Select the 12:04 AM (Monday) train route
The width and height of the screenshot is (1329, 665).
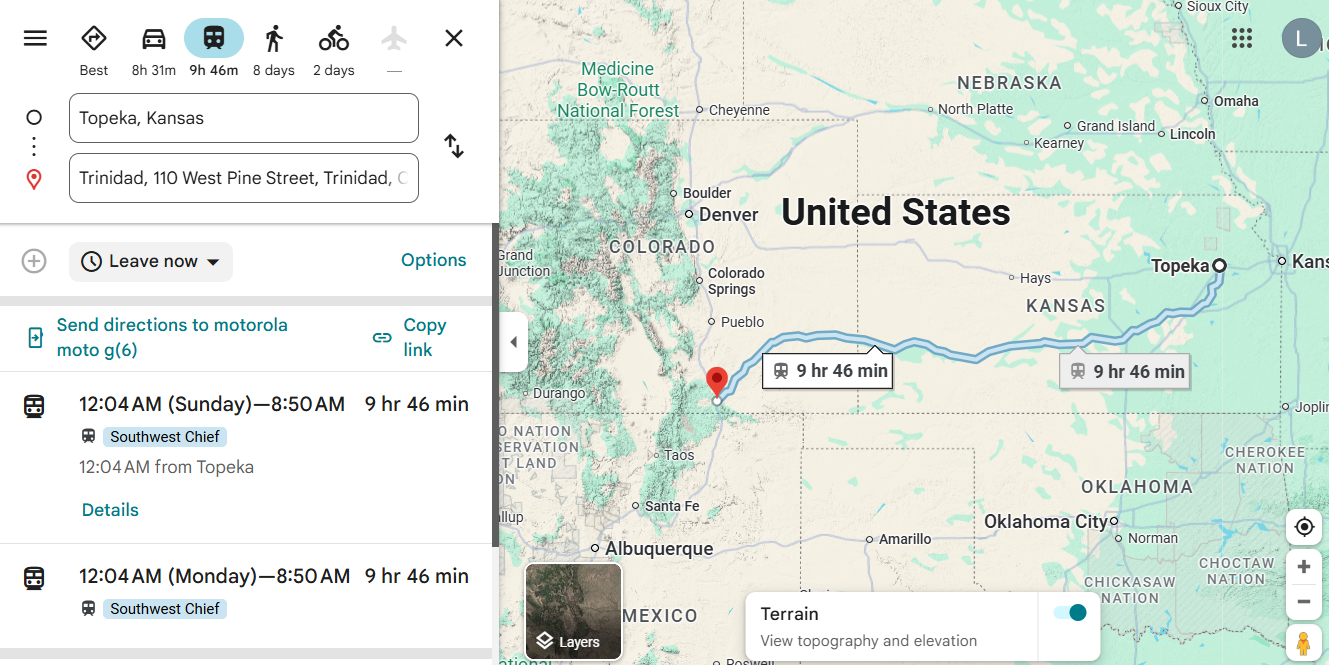[248, 596]
